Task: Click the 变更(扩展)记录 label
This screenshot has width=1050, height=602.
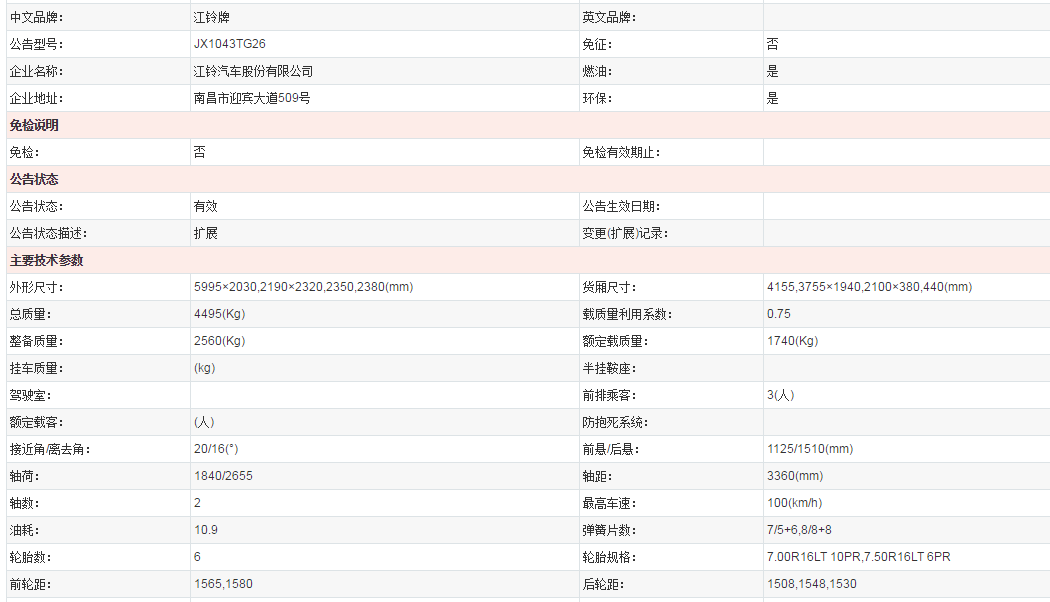Action: pos(625,233)
